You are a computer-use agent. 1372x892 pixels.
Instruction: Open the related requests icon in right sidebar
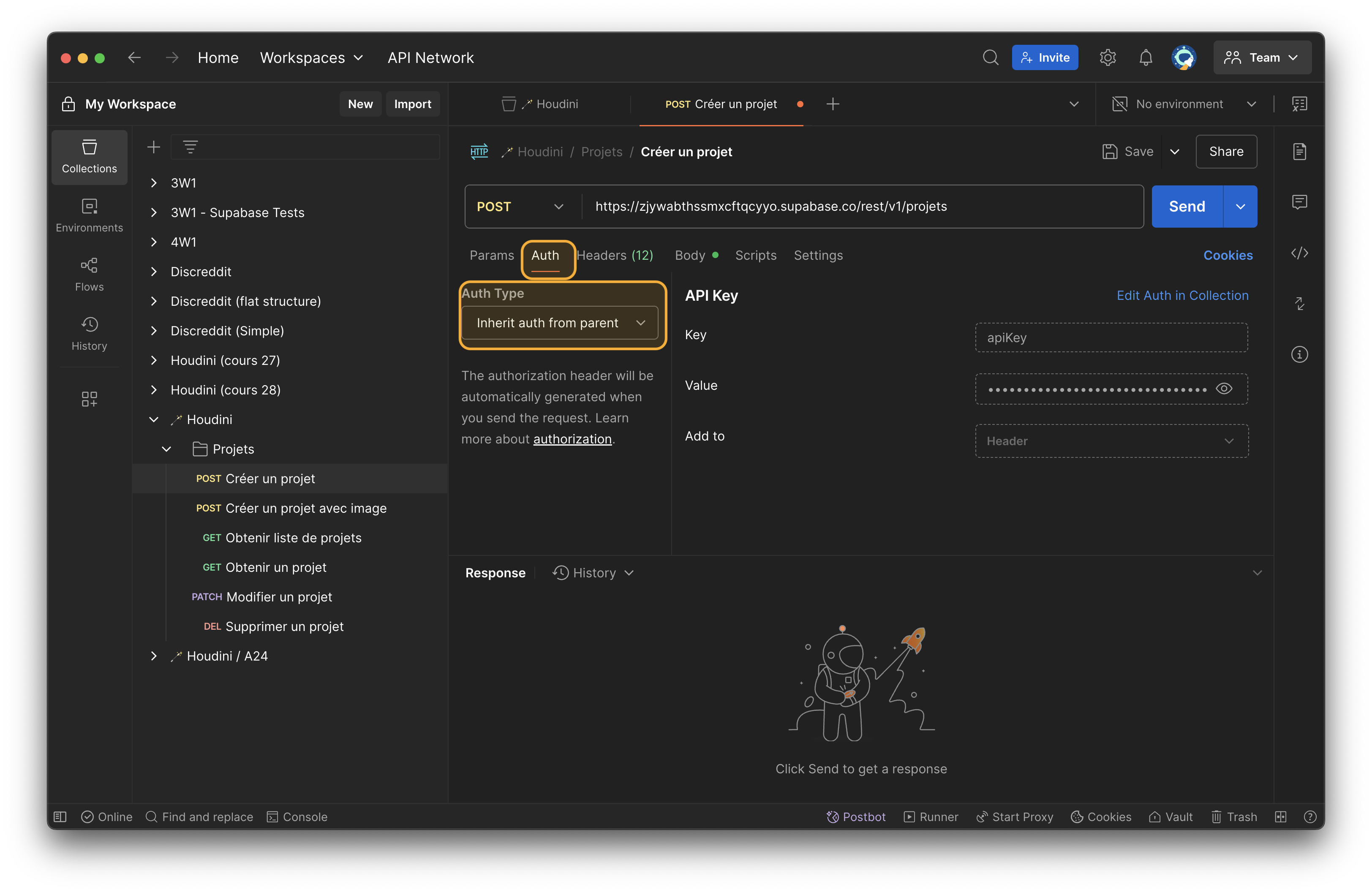coord(1299,304)
